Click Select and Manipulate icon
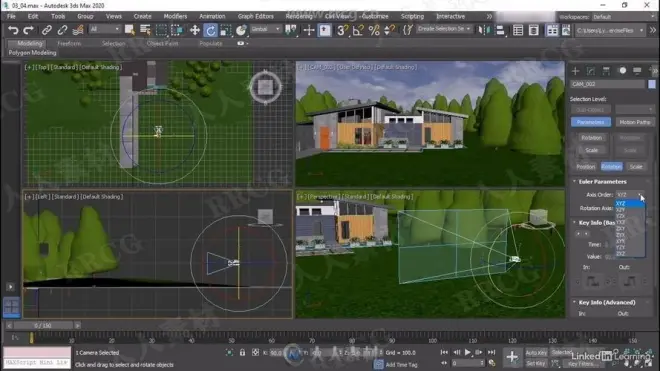 tap(309, 30)
